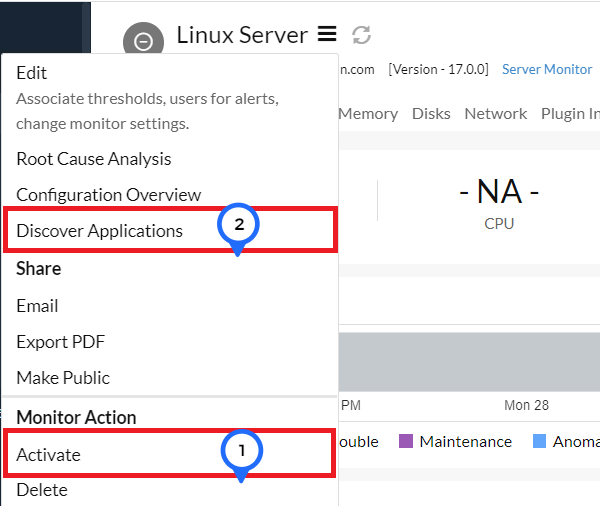The image size is (600, 506).
Task: Open the hamburger menu beside Linux Server
Action: [327, 35]
